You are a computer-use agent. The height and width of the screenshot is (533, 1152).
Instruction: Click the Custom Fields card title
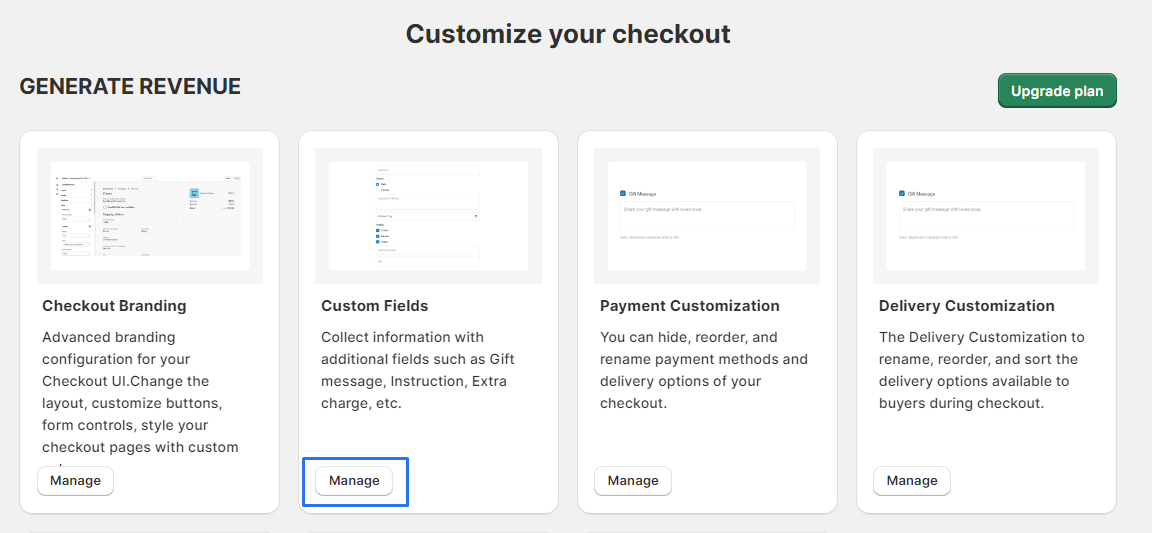pos(377,306)
